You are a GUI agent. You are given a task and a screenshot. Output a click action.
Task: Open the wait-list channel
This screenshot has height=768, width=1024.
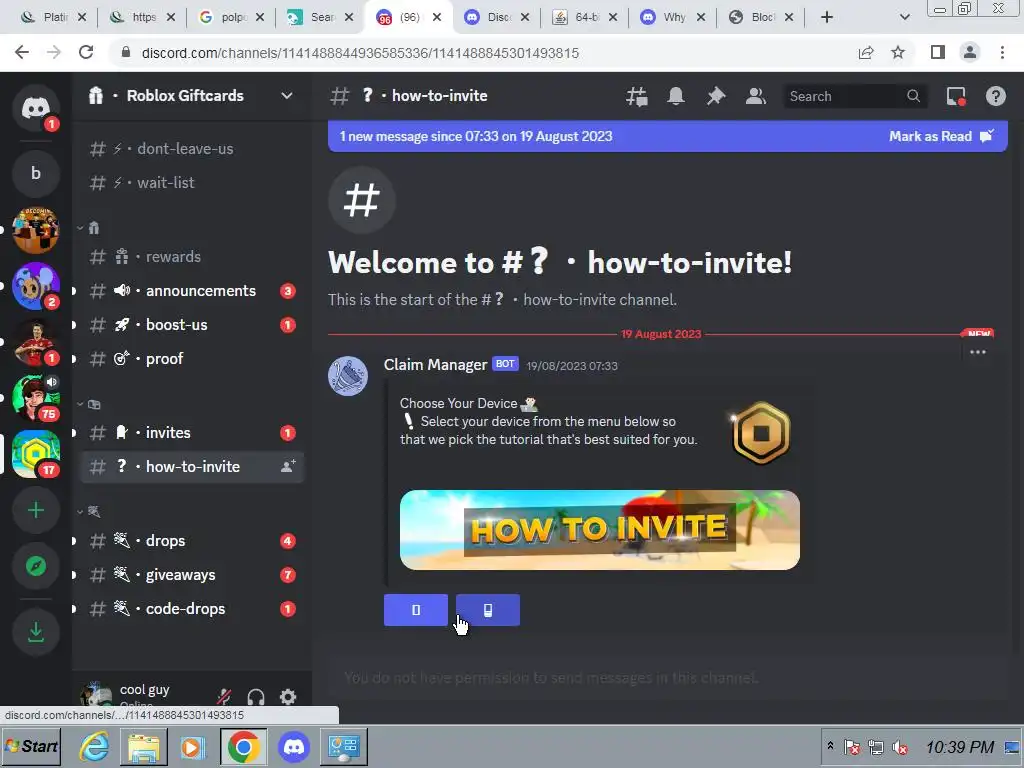click(x=192, y=182)
